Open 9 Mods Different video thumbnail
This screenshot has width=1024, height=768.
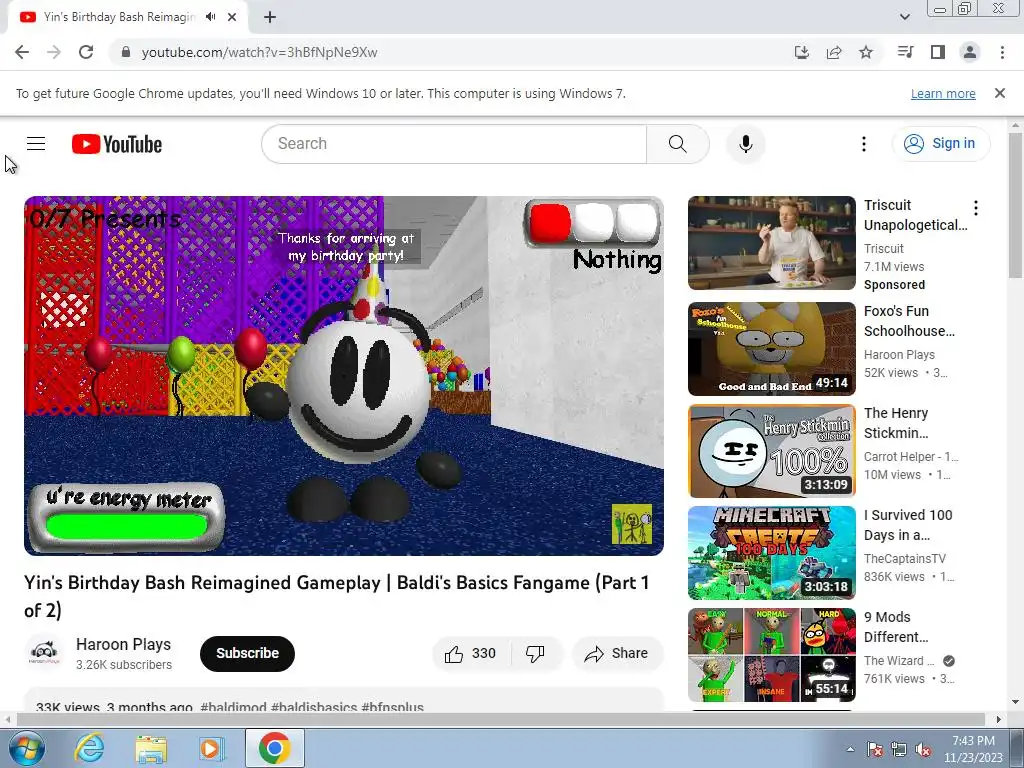(x=771, y=654)
